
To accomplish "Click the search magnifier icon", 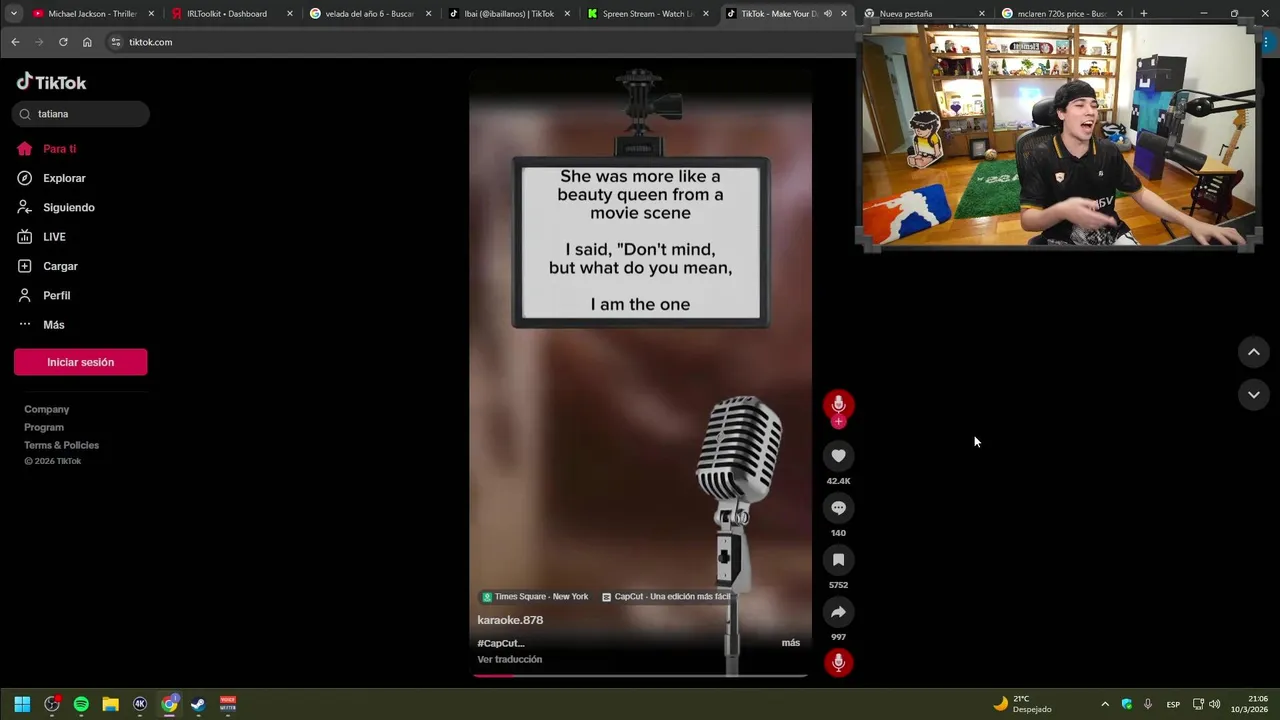I will coord(25,114).
